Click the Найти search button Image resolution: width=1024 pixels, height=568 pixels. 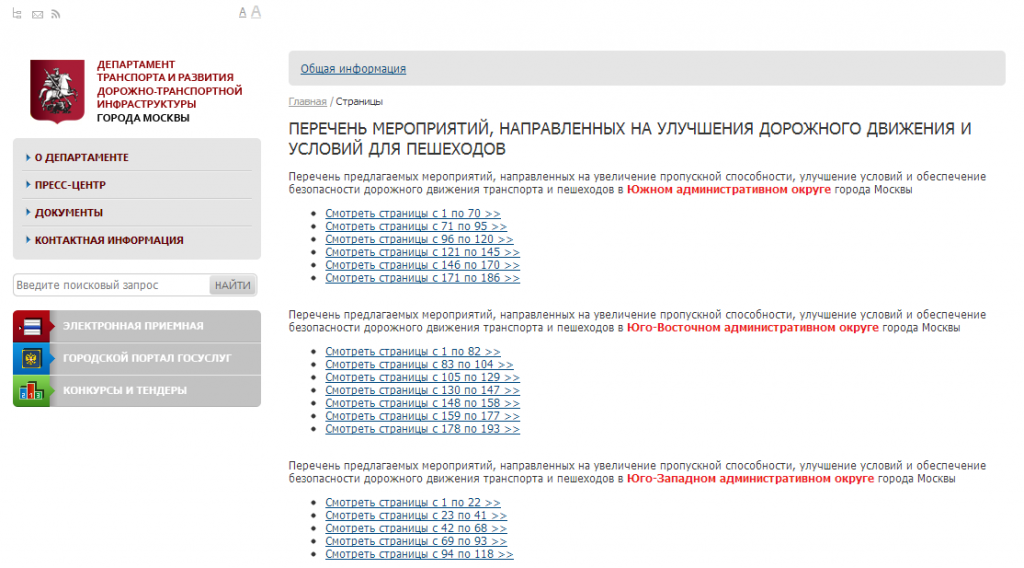[232, 285]
